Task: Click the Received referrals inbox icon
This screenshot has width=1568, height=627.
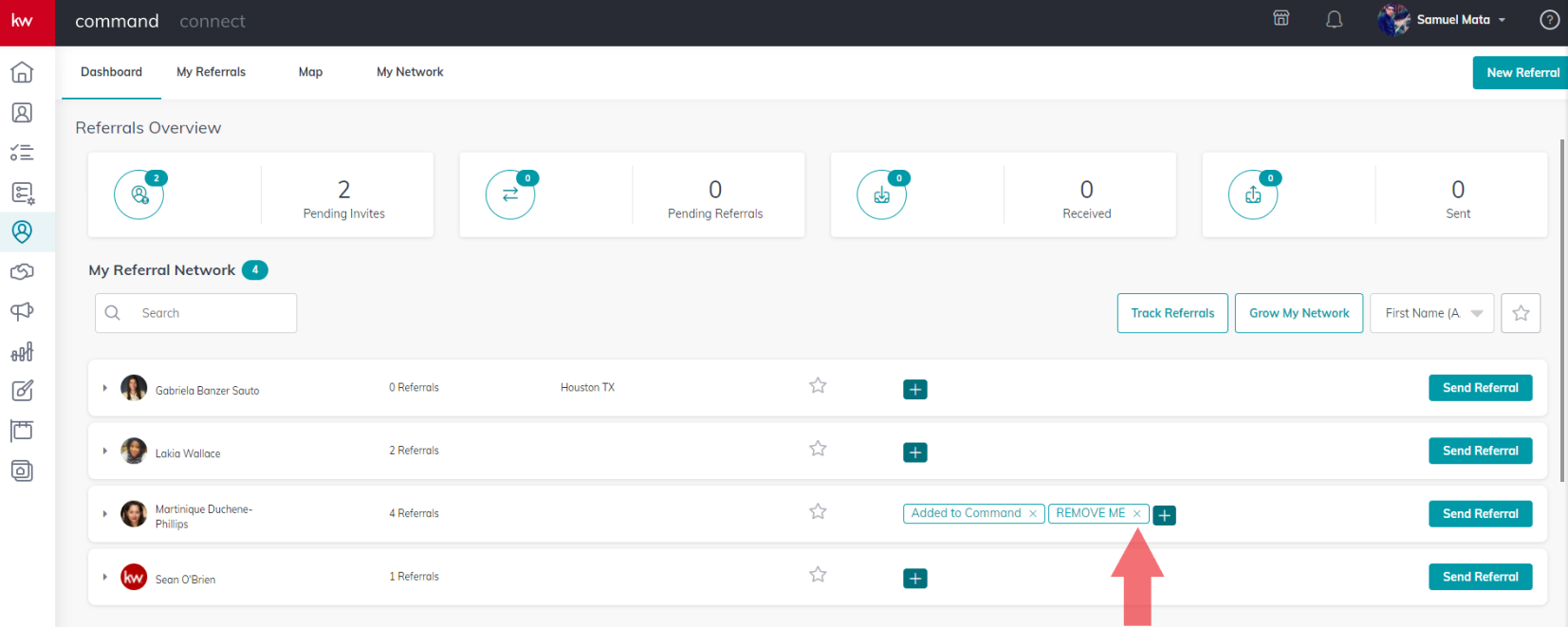Action: [882, 194]
